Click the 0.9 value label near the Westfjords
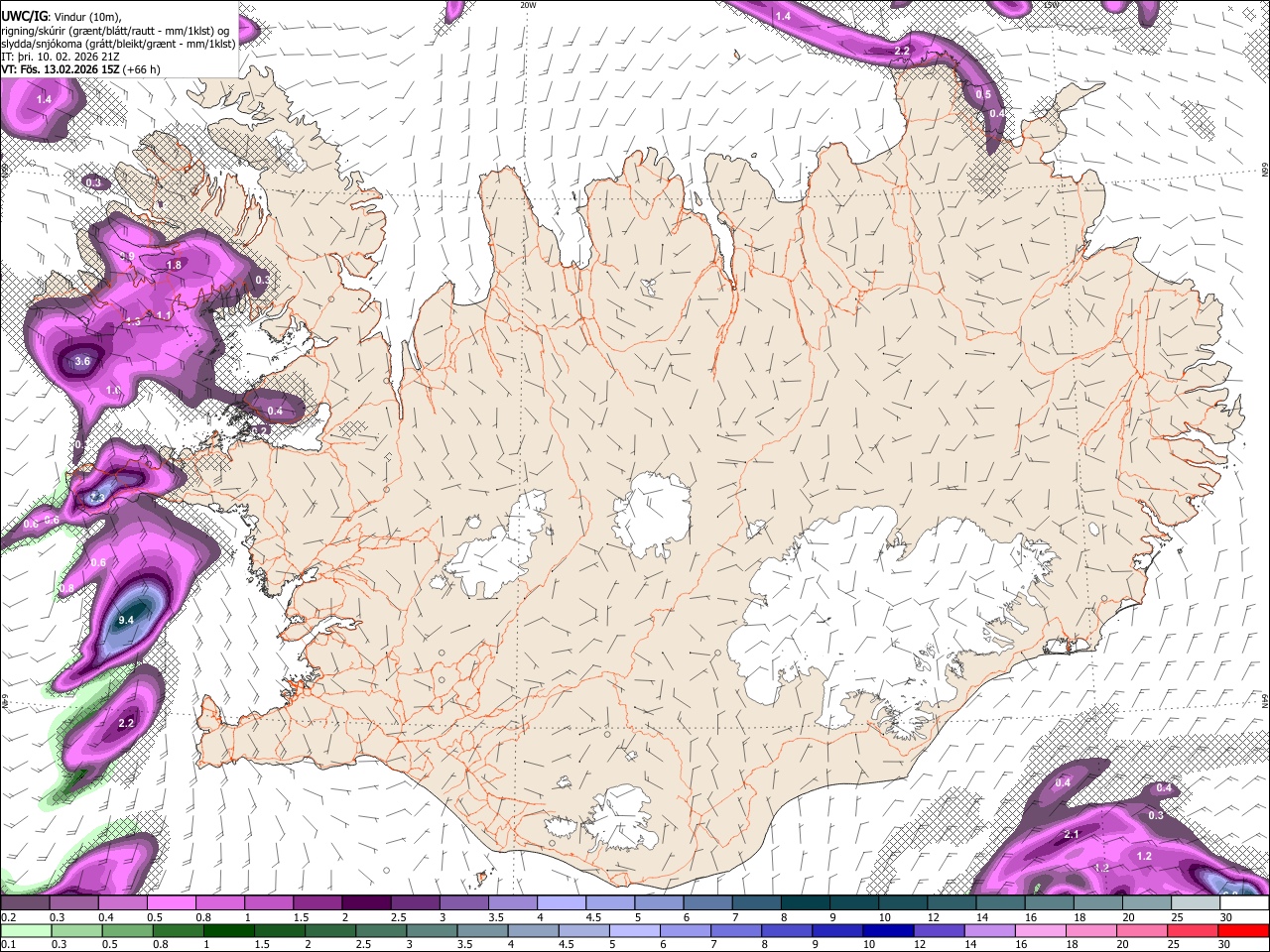This screenshot has height=952, width=1270. point(127,257)
